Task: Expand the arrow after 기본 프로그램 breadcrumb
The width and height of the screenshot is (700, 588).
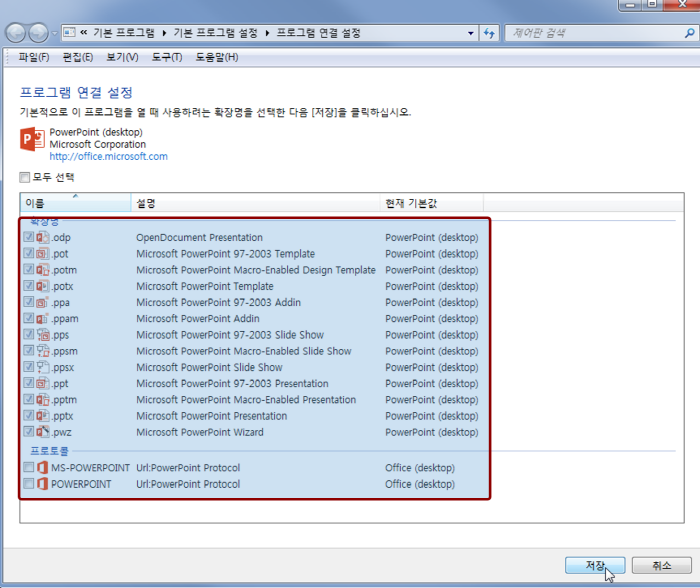Action: coord(164,33)
